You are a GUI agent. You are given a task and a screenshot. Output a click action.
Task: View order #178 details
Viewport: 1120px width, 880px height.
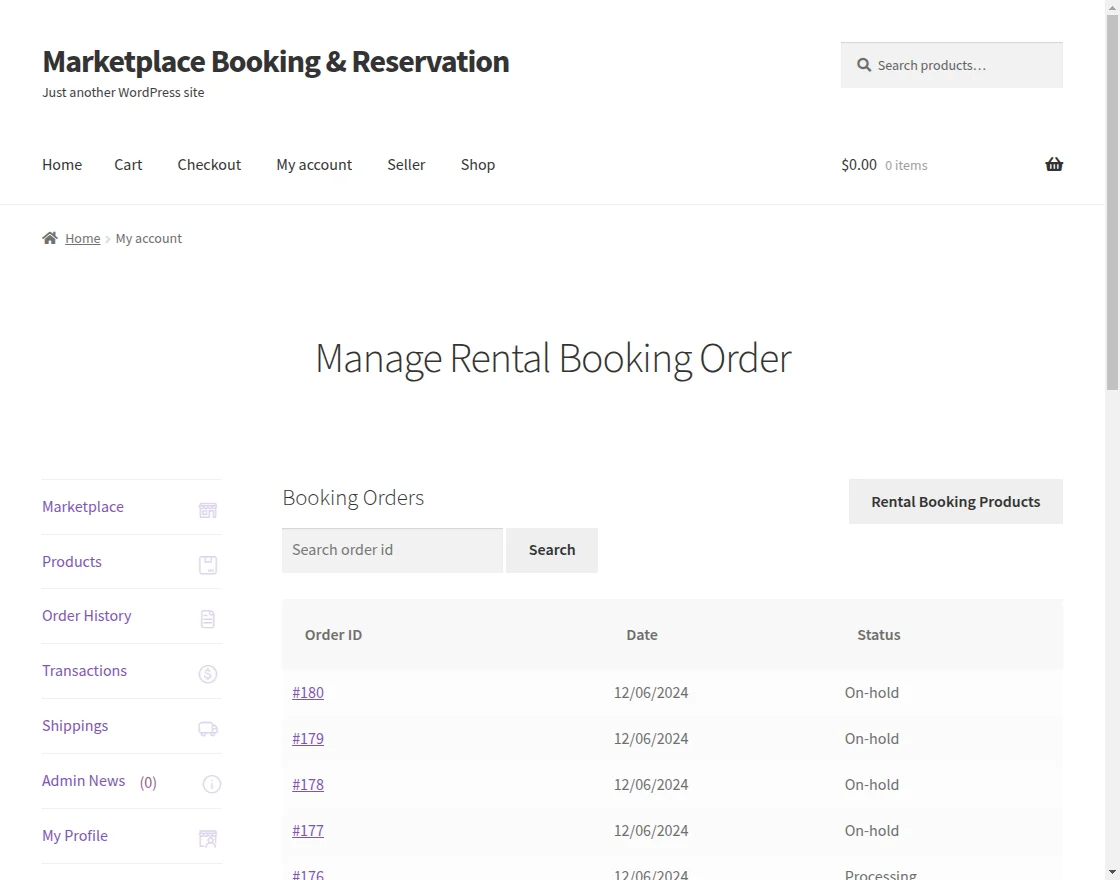[308, 784]
